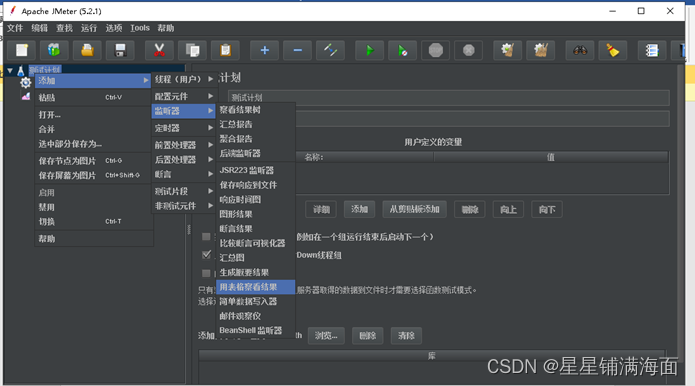Screen dimensions: 695x386
Task: Open the Templates icon in toolbar
Action: [54, 51]
